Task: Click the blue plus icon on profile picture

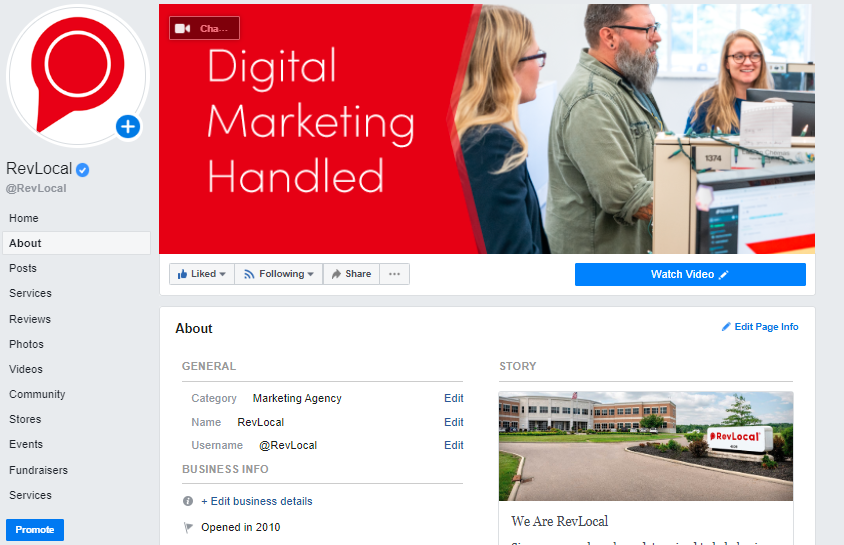Action: pyautogui.click(x=128, y=127)
